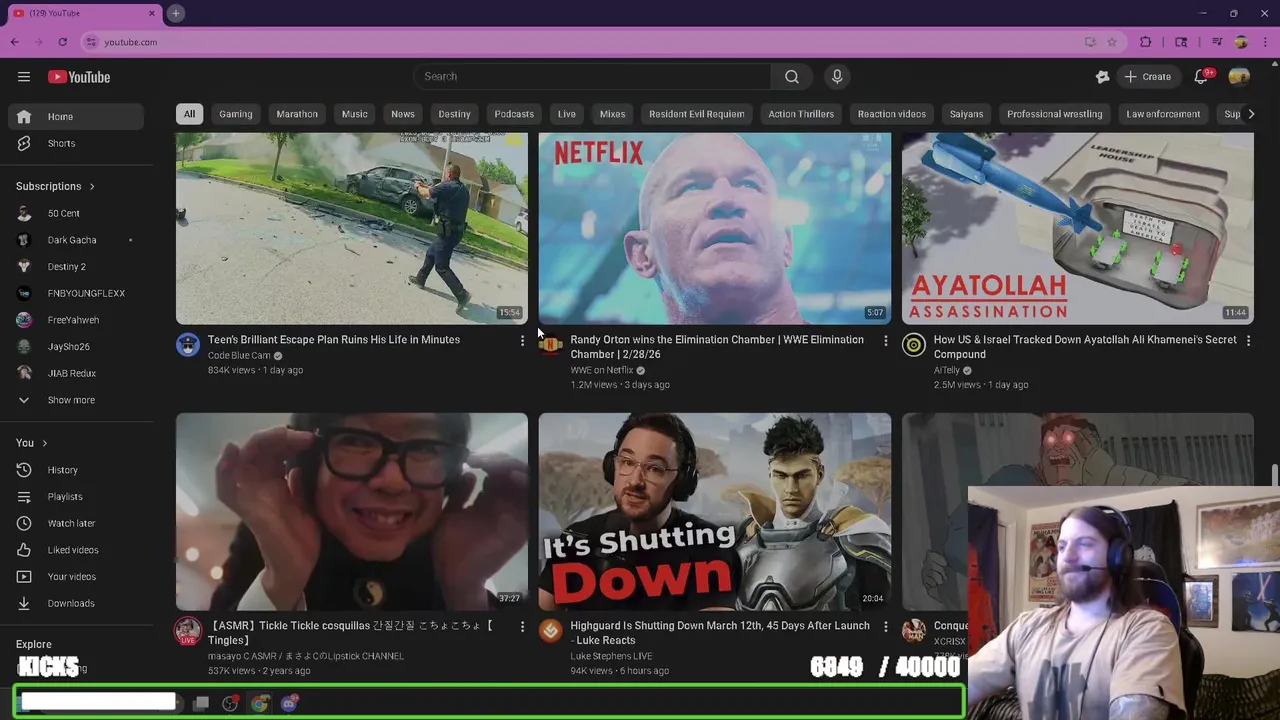
Task: Open OBS from the taskbar
Action: [230, 704]
